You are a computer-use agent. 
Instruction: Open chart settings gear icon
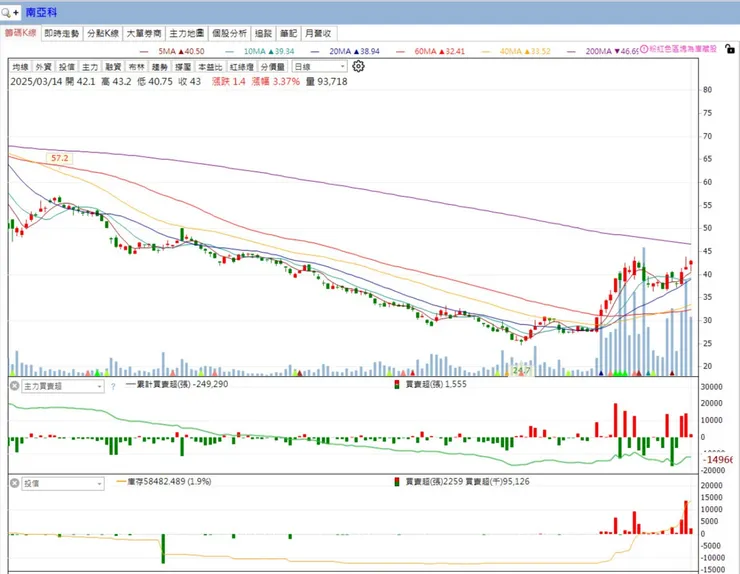(359, 67)
